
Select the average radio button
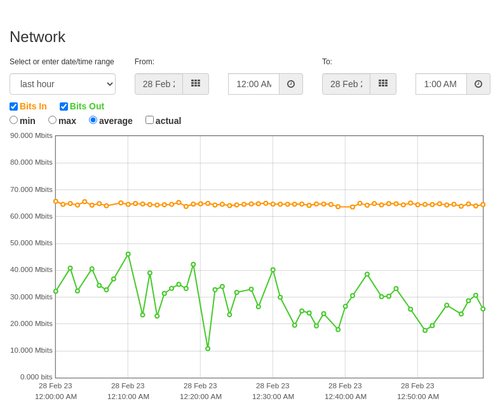pyautogui.click(x=93, y=120)
